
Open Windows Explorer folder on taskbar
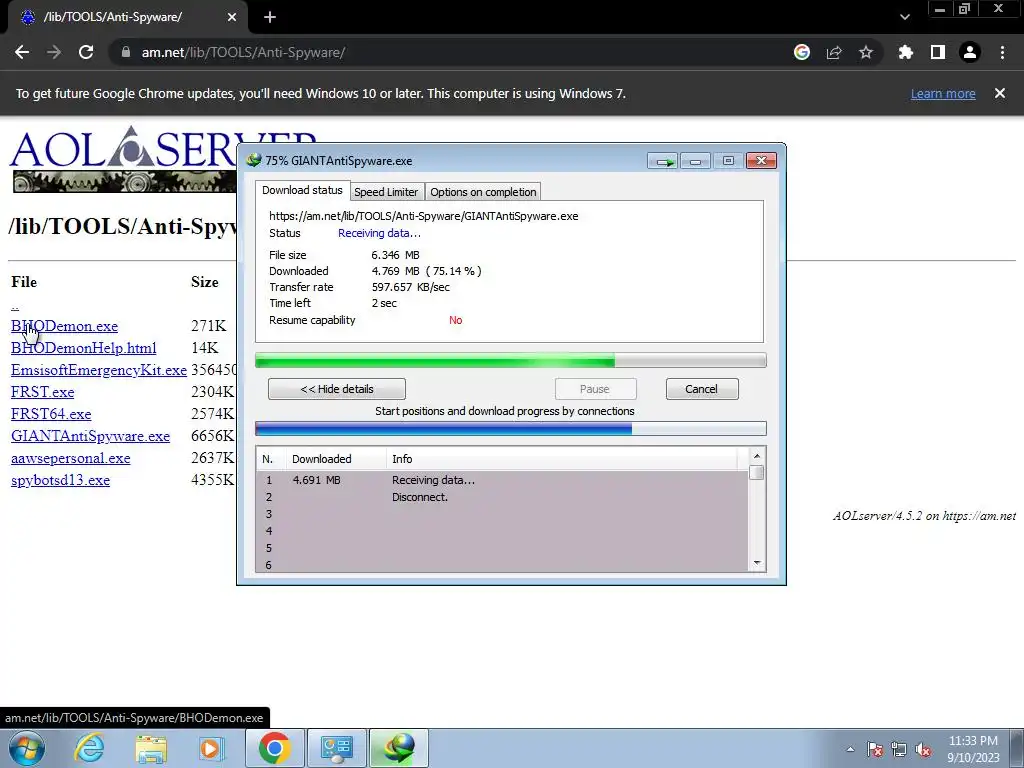click(x=151, y=748)
